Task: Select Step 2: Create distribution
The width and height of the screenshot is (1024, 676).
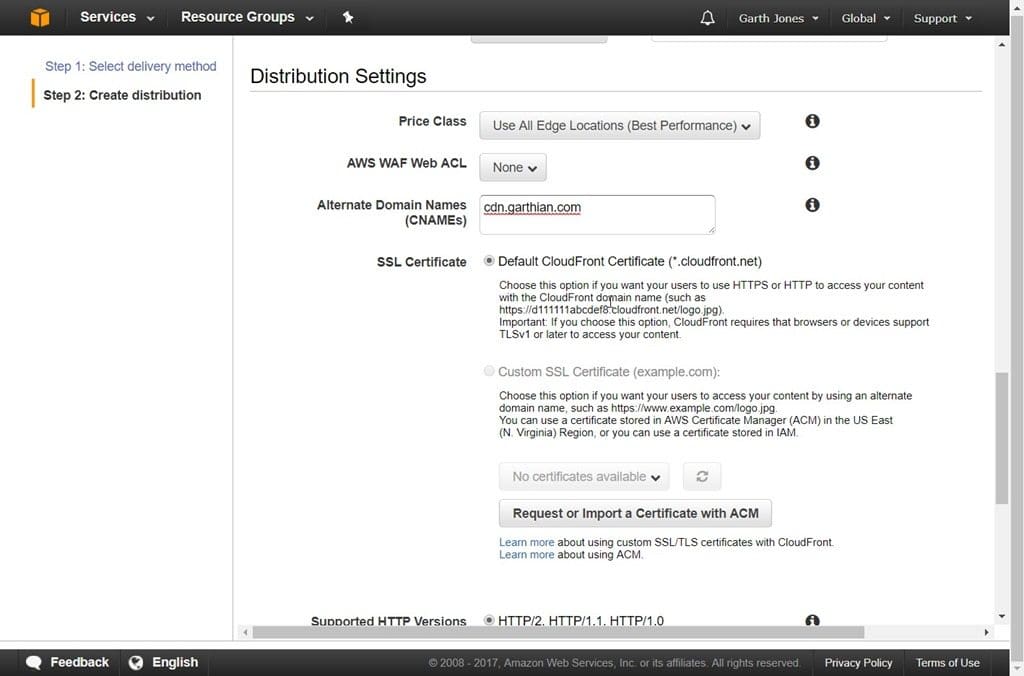Action: click(122, 95)
